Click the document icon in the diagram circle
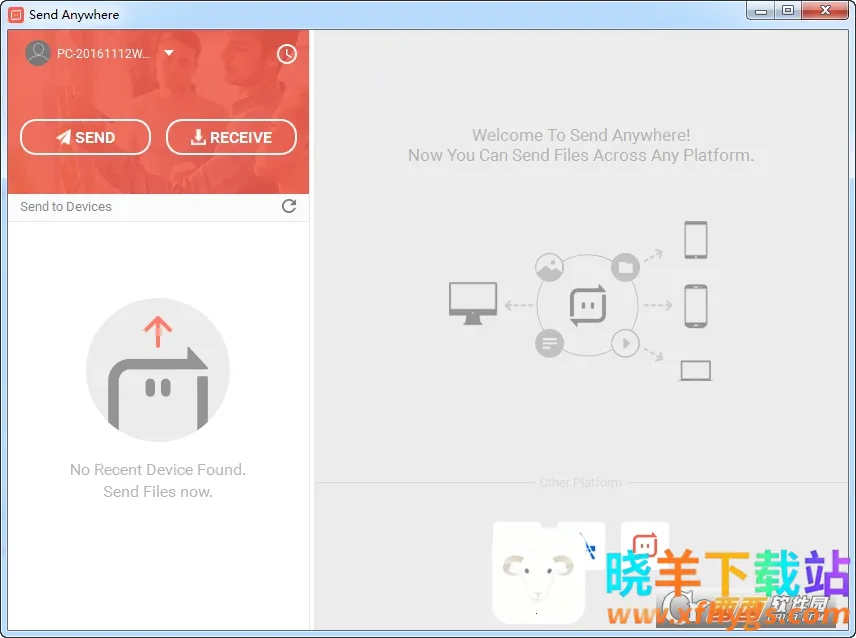 [549, 344]
